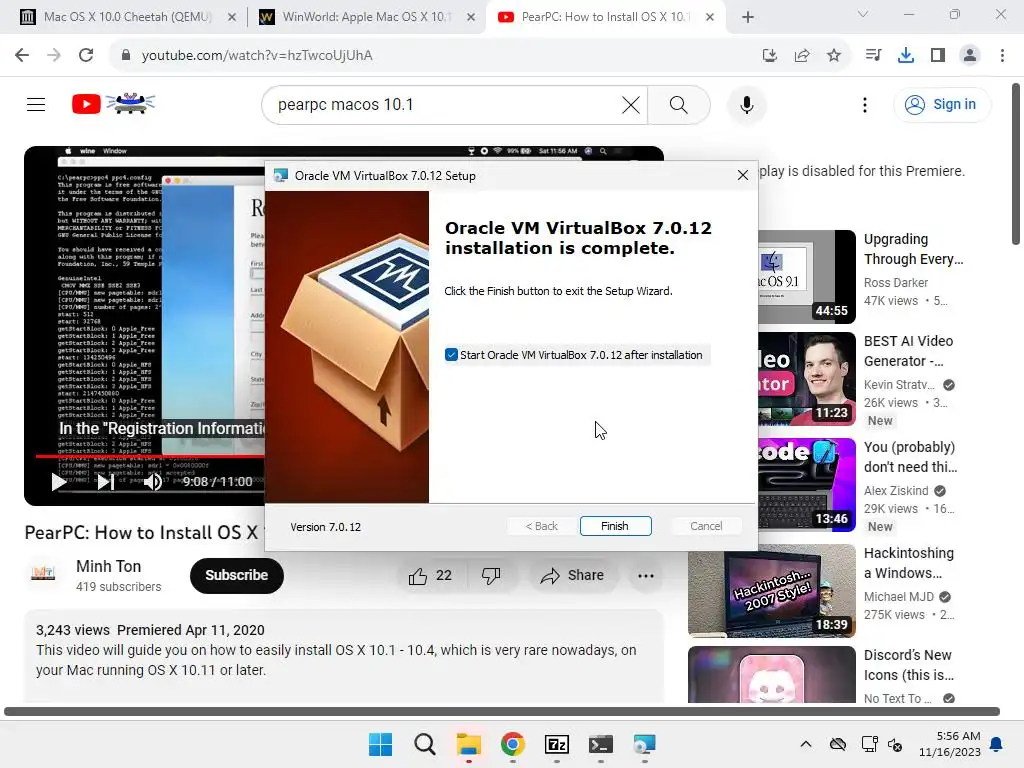Screen dimensions: 1024x768
Task: Open the tab search chevron
Action: pyautogui.click(x=863, y=14)
